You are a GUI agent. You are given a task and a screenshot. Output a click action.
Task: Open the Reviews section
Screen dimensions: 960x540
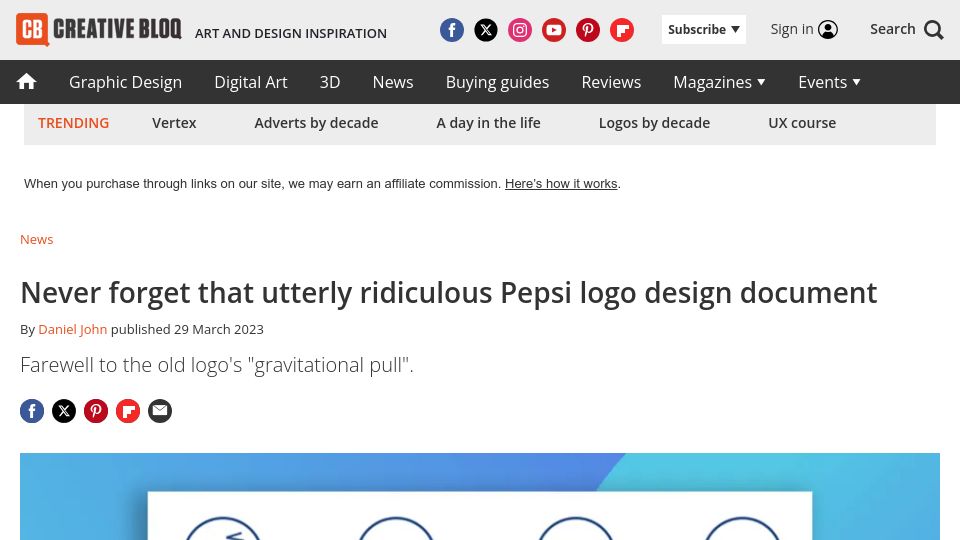pos(611,82)
